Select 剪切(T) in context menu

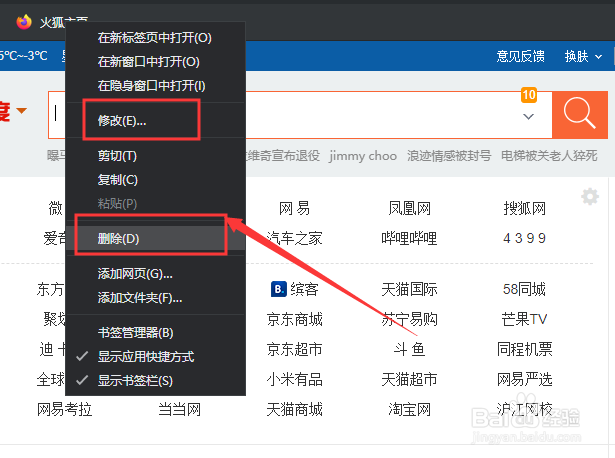156,156
